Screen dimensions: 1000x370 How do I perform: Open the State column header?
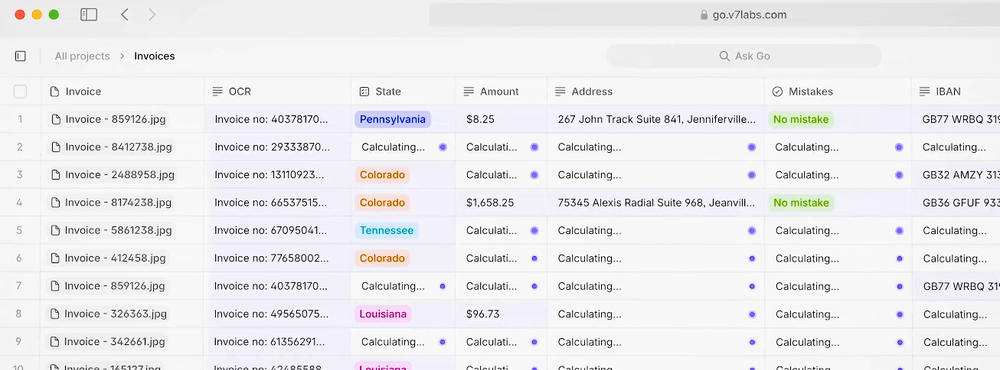pos(403,92)
